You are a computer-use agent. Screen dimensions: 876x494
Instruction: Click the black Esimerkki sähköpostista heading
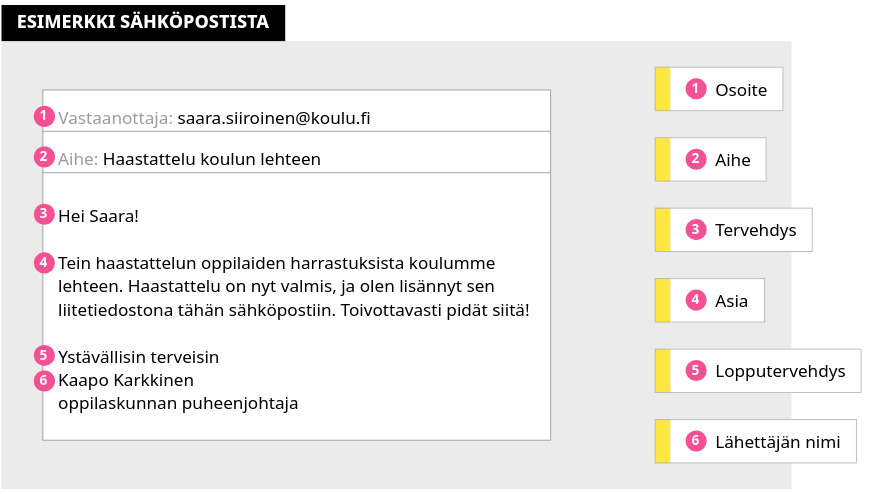[x=143, y=20]
